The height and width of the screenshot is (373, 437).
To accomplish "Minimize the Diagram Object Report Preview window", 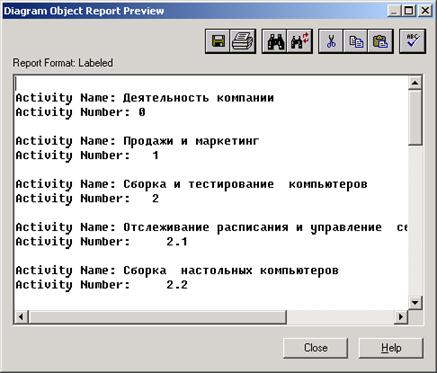I will click(394, 11).
